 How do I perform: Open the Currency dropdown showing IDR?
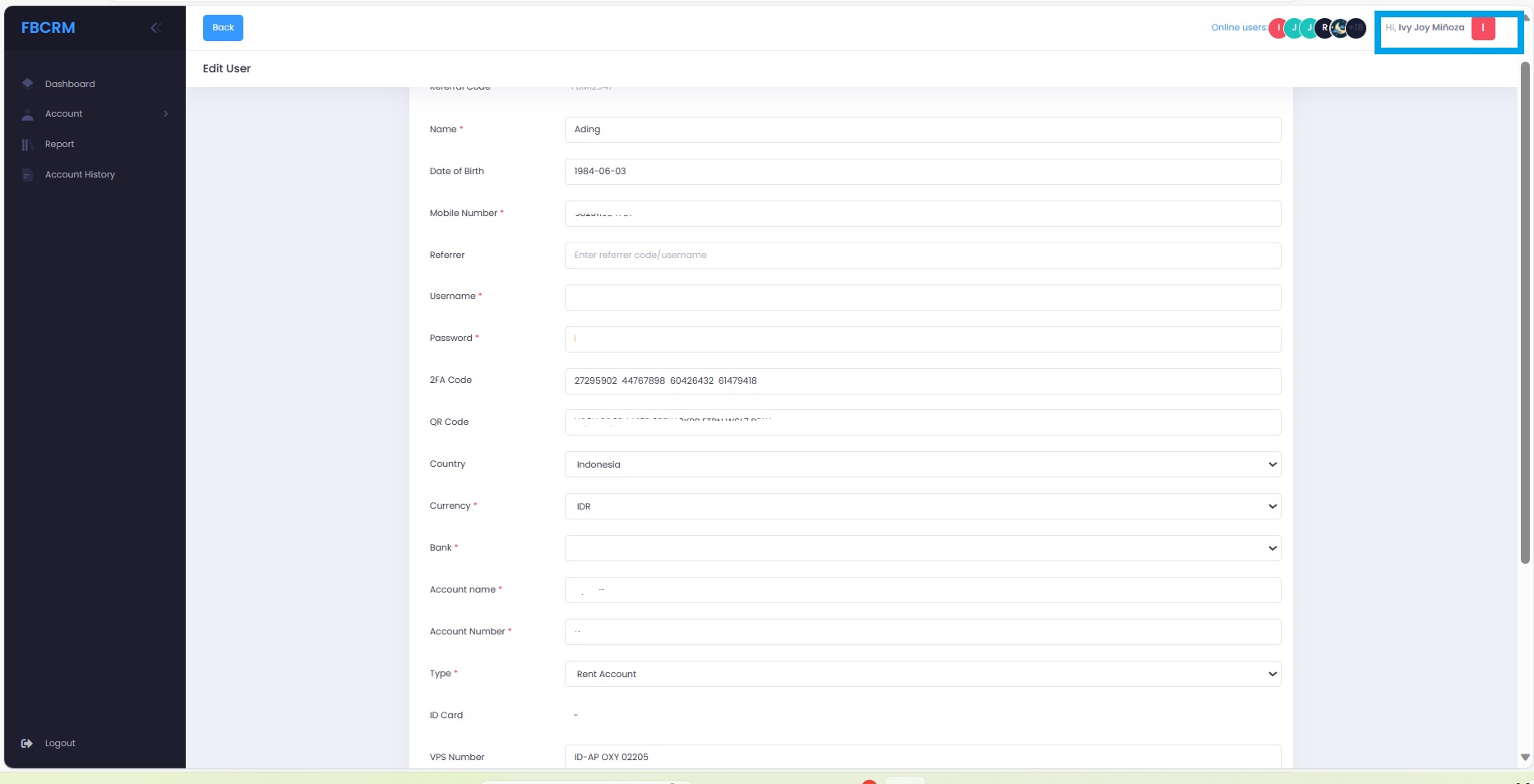pyautogui.click(x=922, y=506)
